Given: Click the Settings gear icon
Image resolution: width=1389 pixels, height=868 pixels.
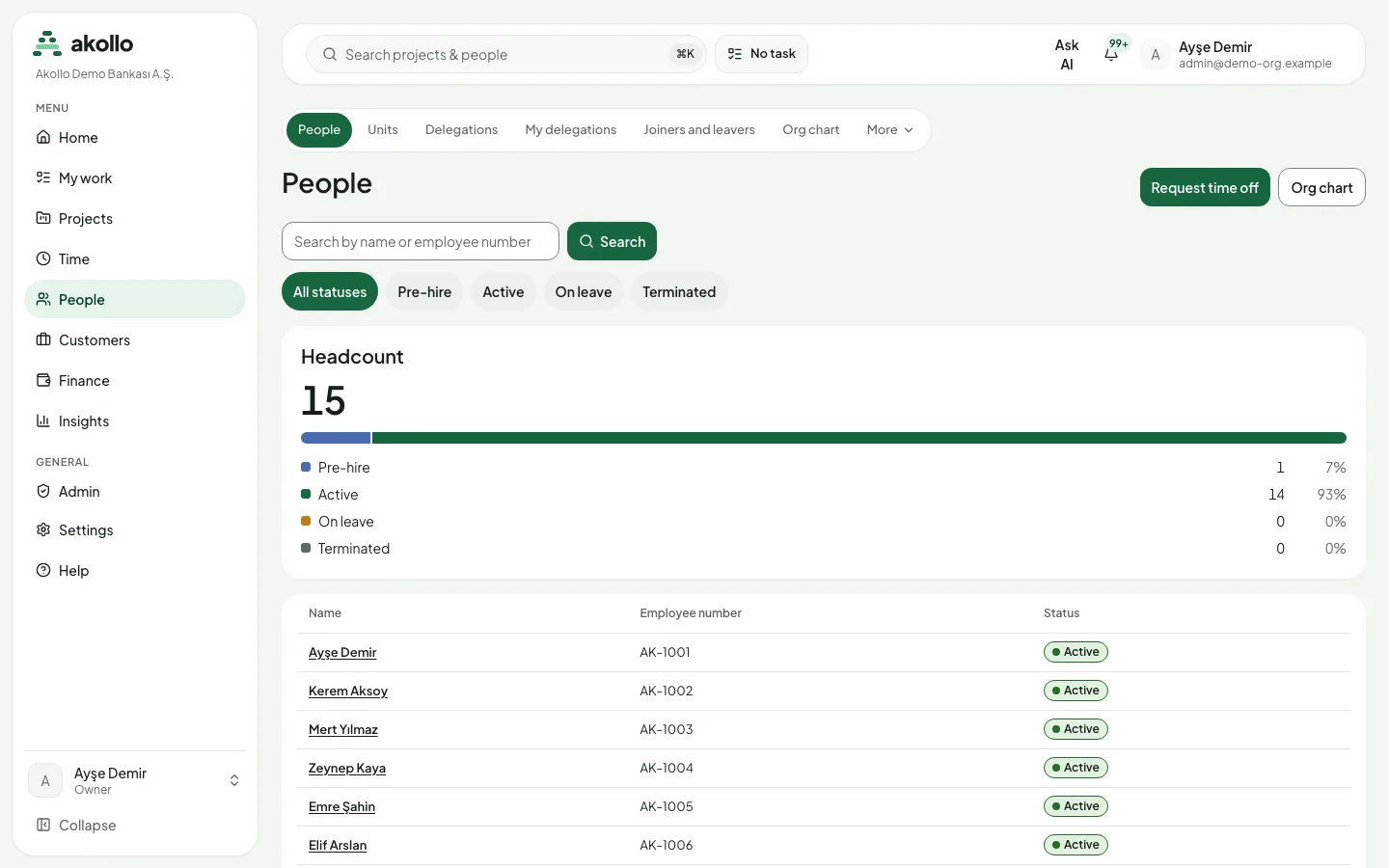Looking at the screenshot, I should click(43, 529).
